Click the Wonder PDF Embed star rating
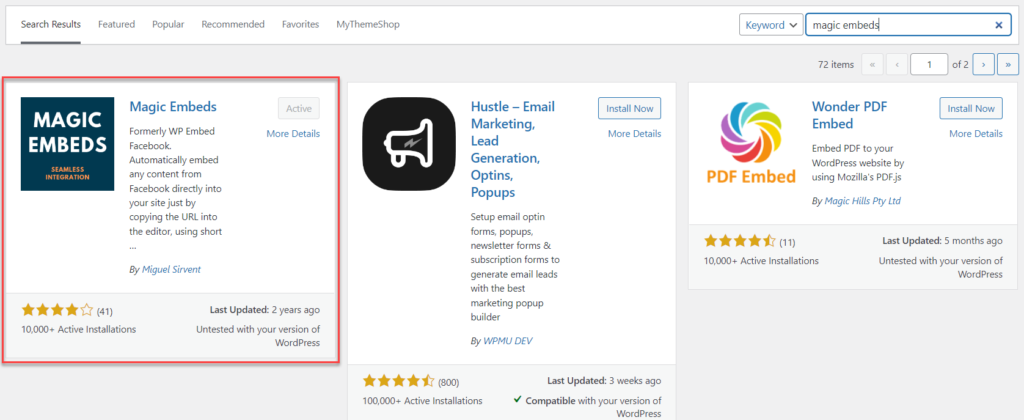Screen dimensions: 1024x420 [740, 241]
